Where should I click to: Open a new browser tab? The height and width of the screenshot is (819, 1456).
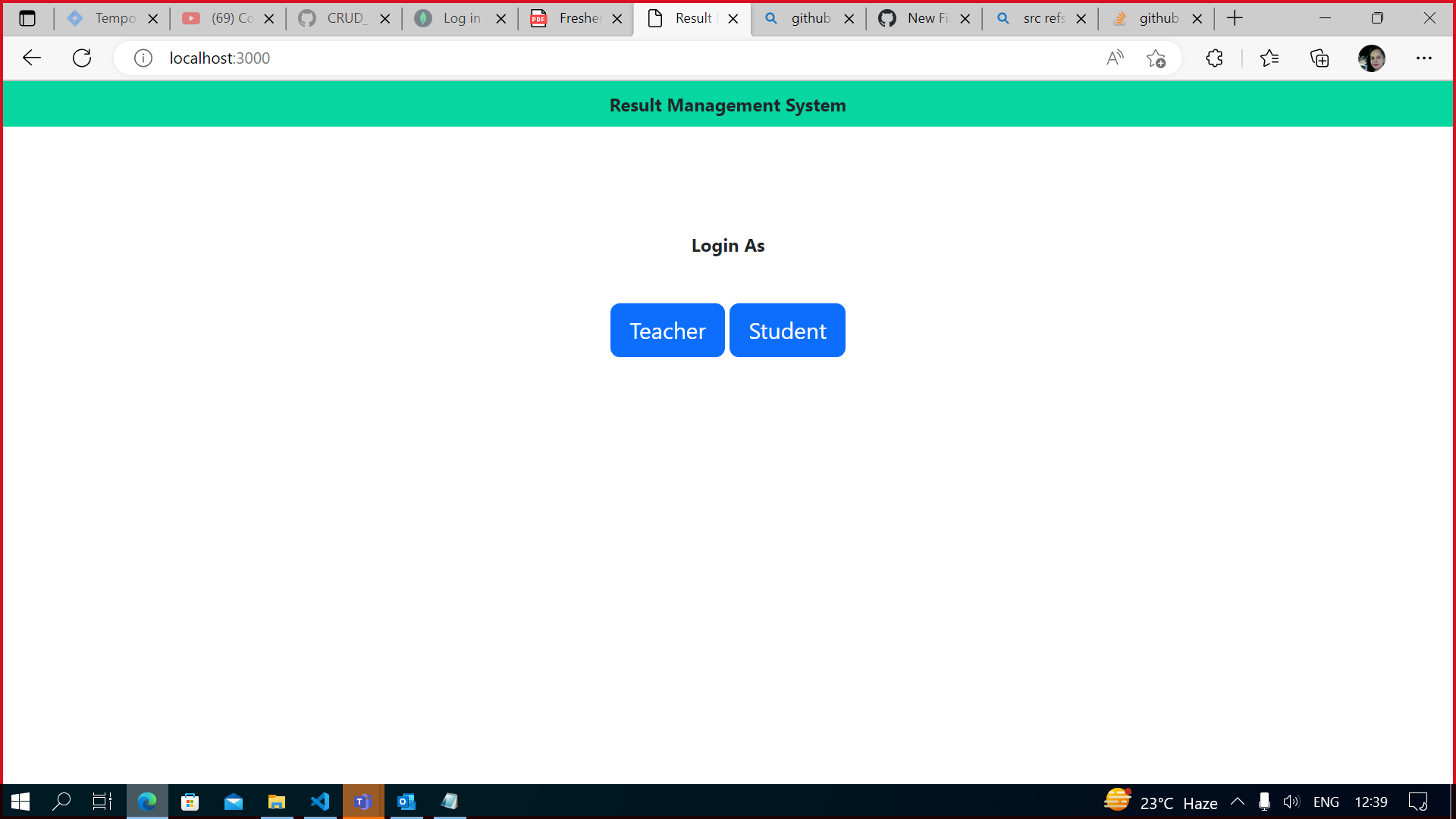[1235, 17]
